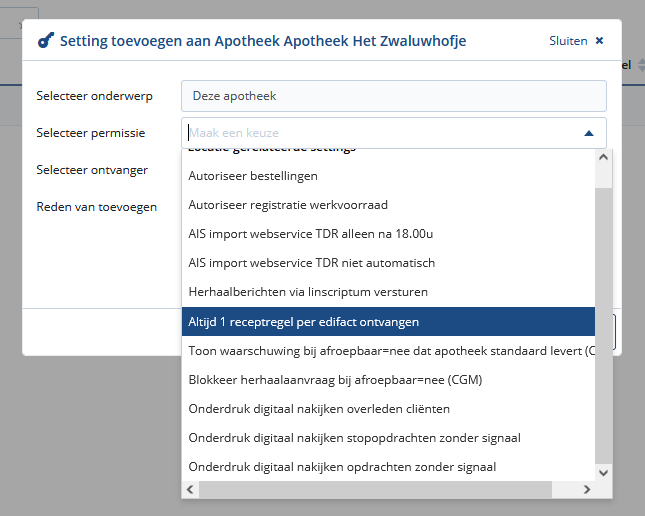
Task: Click the 'Maak een keuze' search field
Action: (x=380, y=133)
